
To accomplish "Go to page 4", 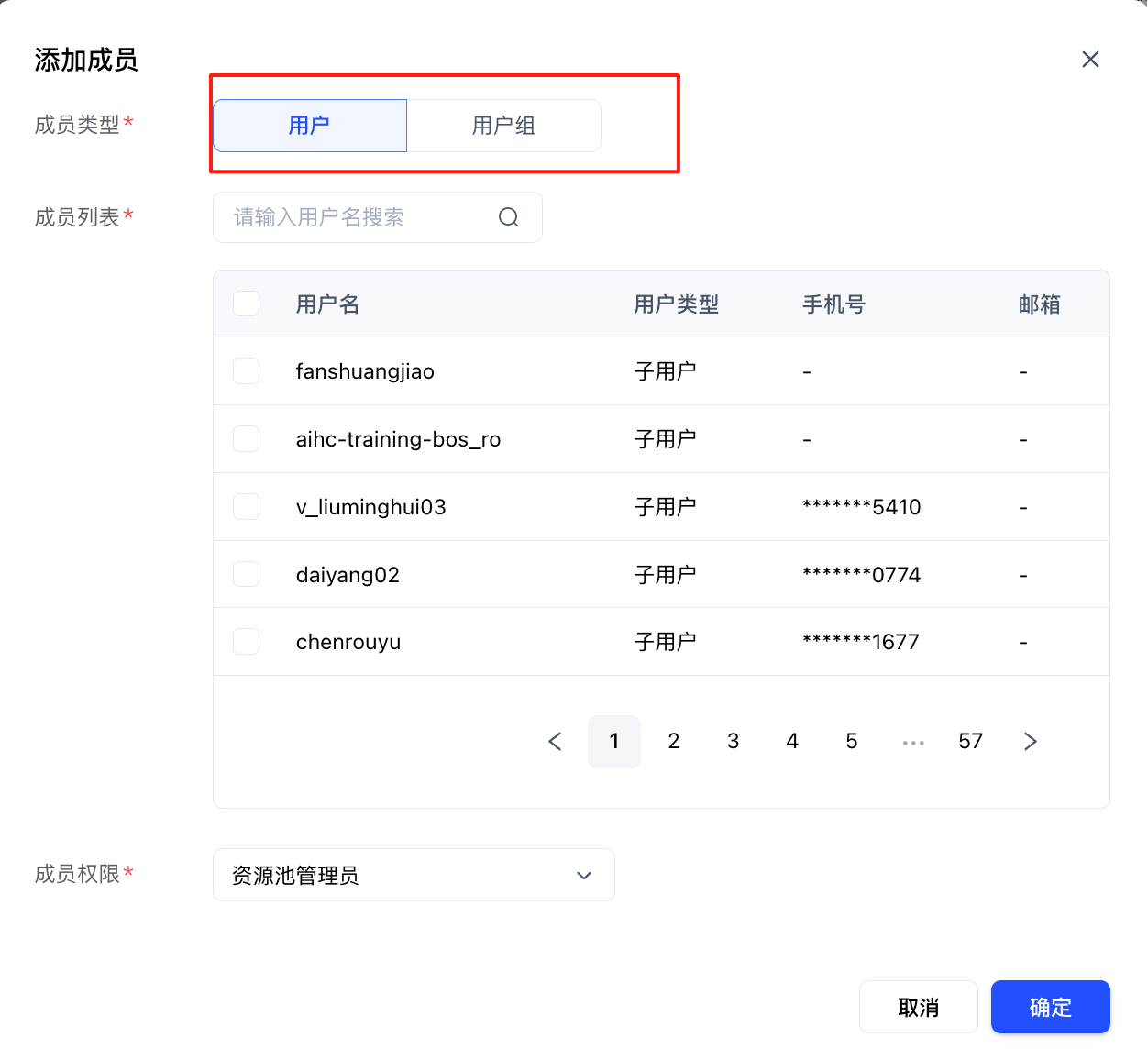I will pyautogui.click(x=792, y=742).
